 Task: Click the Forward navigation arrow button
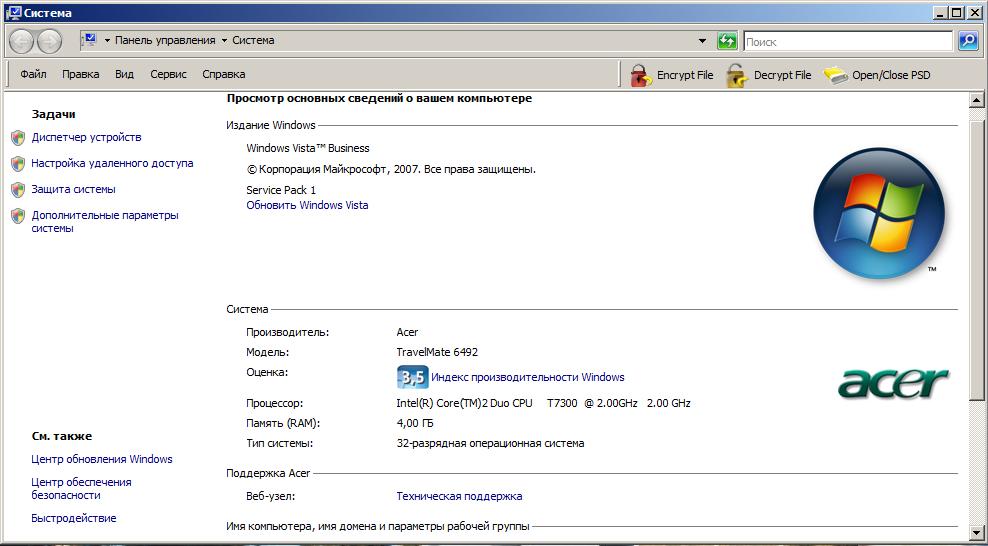tap(49, 42)
